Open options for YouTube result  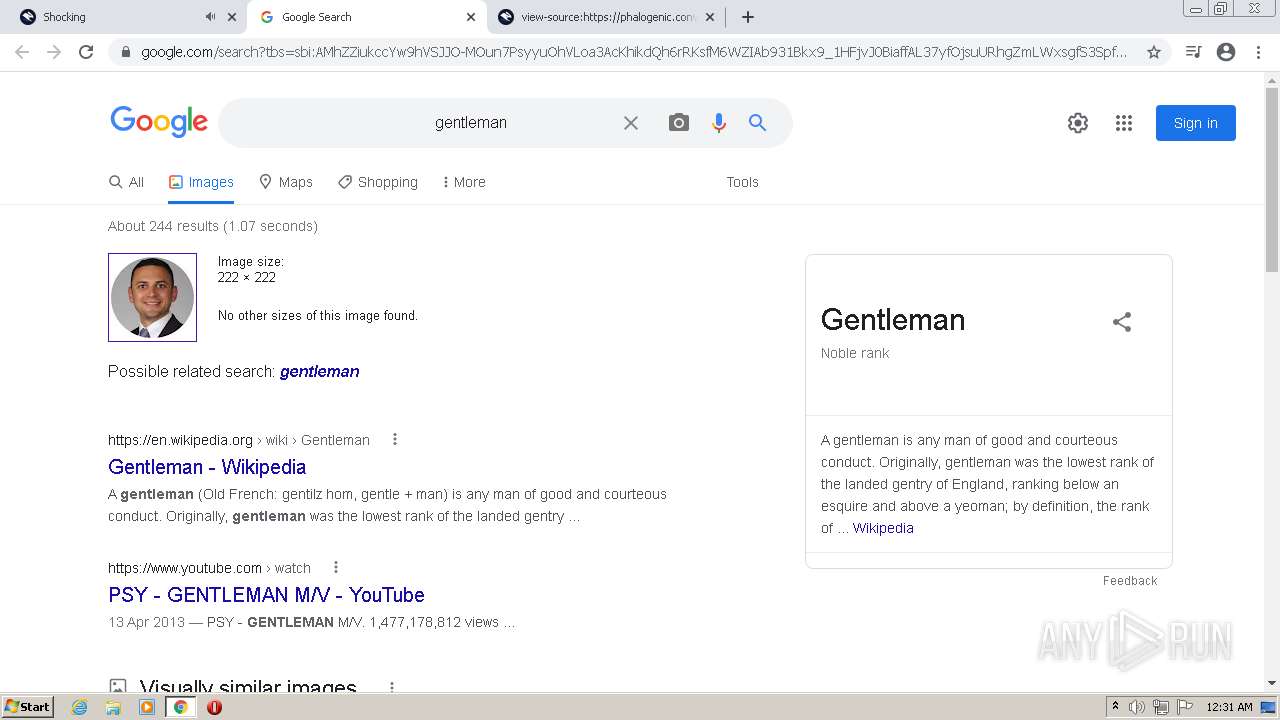pos(336,567)
